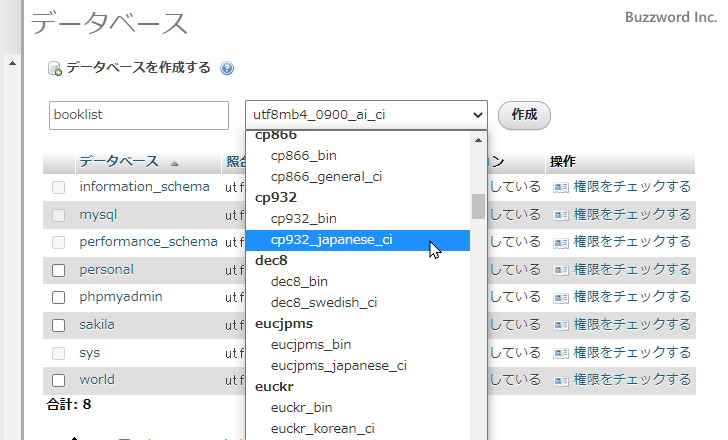Open the phpmyadmin database link

(x=121, y=297)
